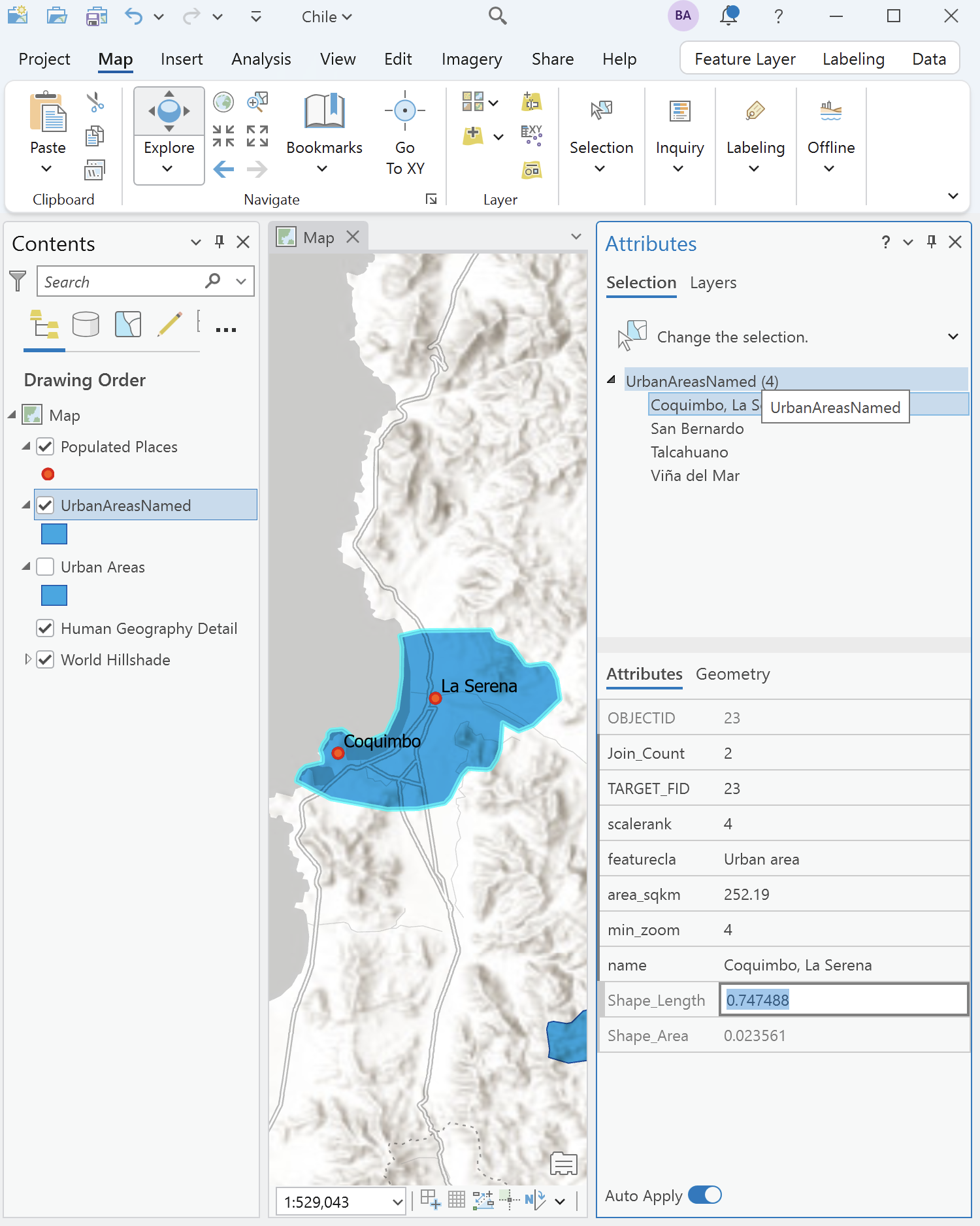Open the Selection menu button
Viewport: 980px width, 1226px height.
pyautogui.click(x=601, y=137)
